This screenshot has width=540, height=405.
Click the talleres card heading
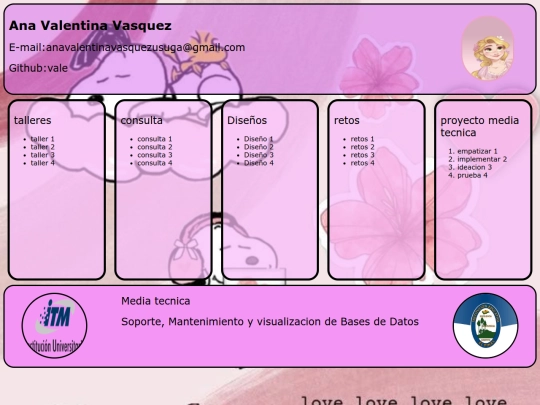[33, 120]
